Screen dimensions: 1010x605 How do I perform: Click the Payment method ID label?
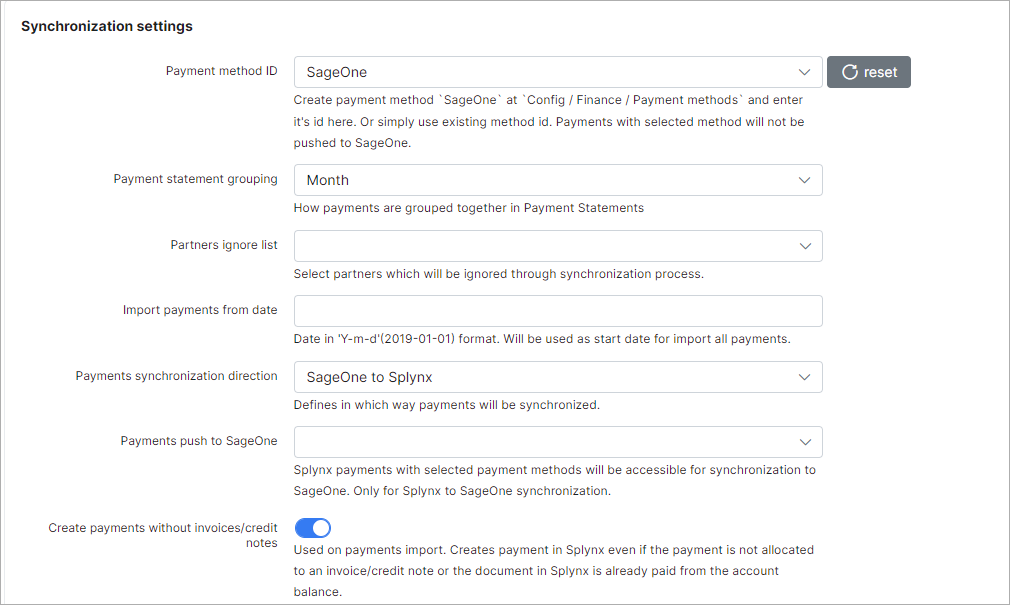[221, 72]
